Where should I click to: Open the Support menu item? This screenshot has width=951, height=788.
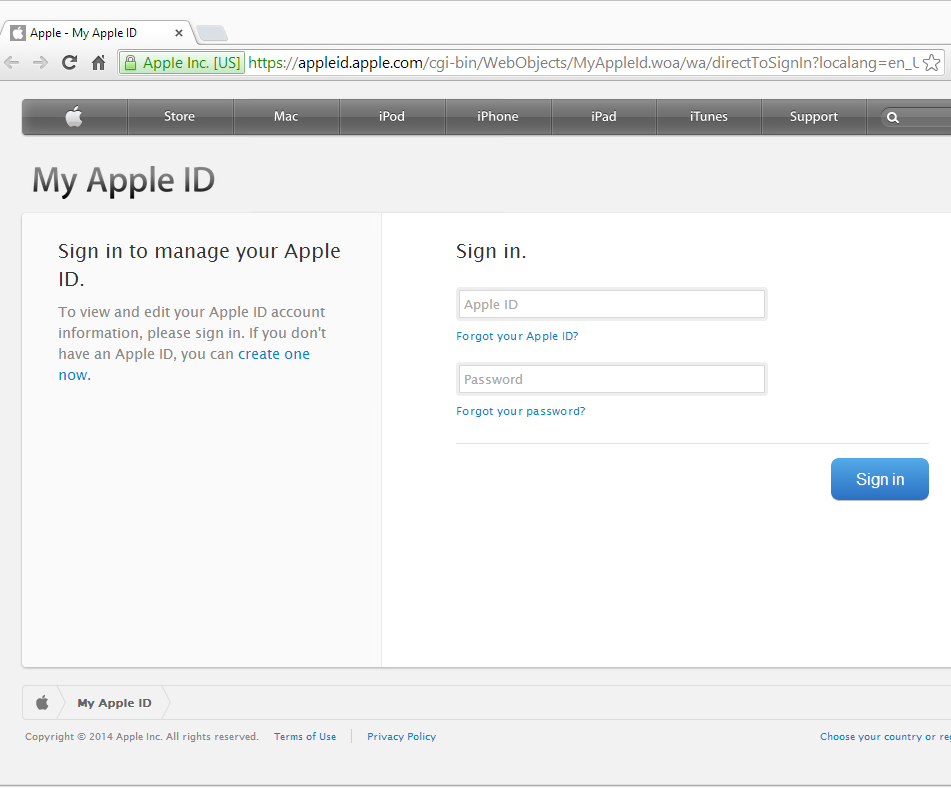point(814,116)
